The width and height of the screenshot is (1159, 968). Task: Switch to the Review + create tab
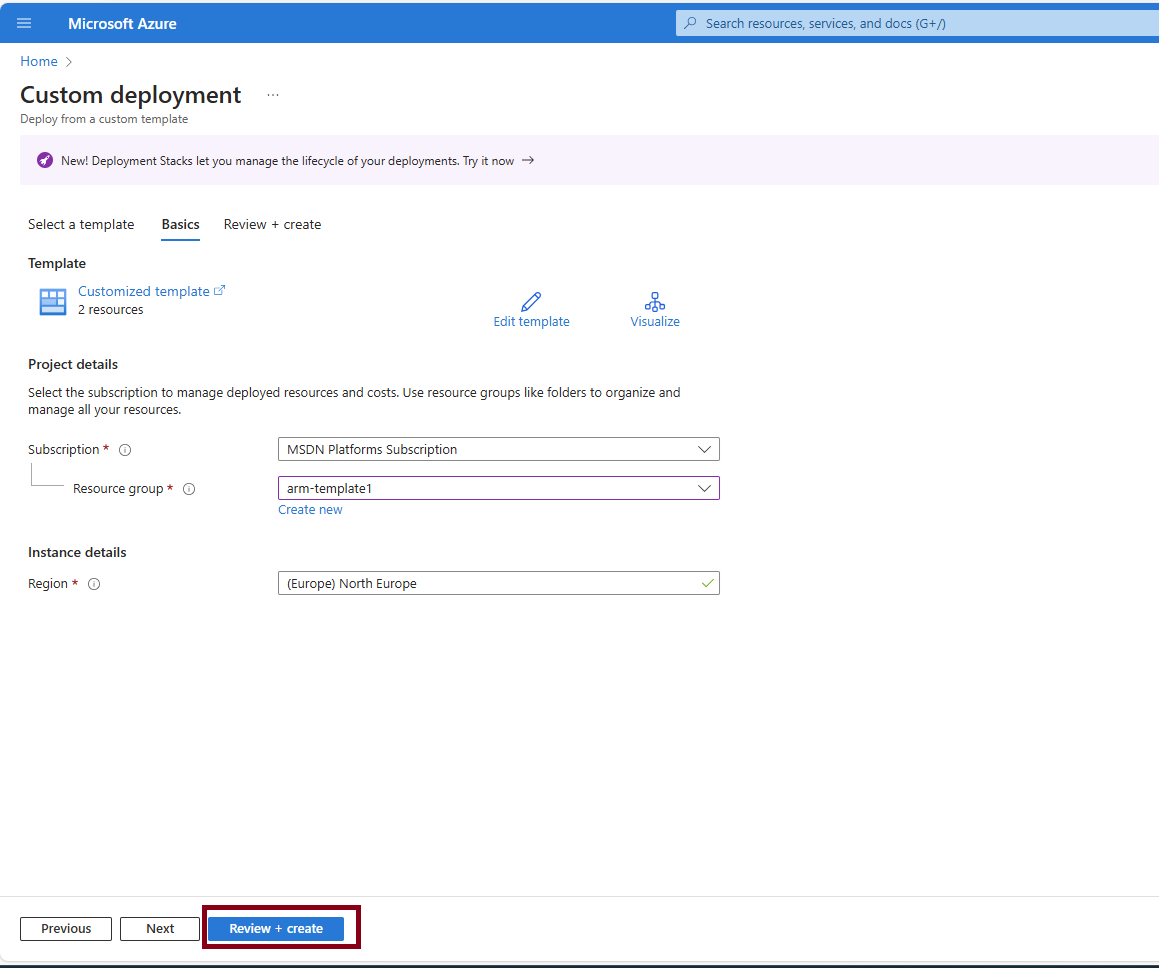coord(272,225)
